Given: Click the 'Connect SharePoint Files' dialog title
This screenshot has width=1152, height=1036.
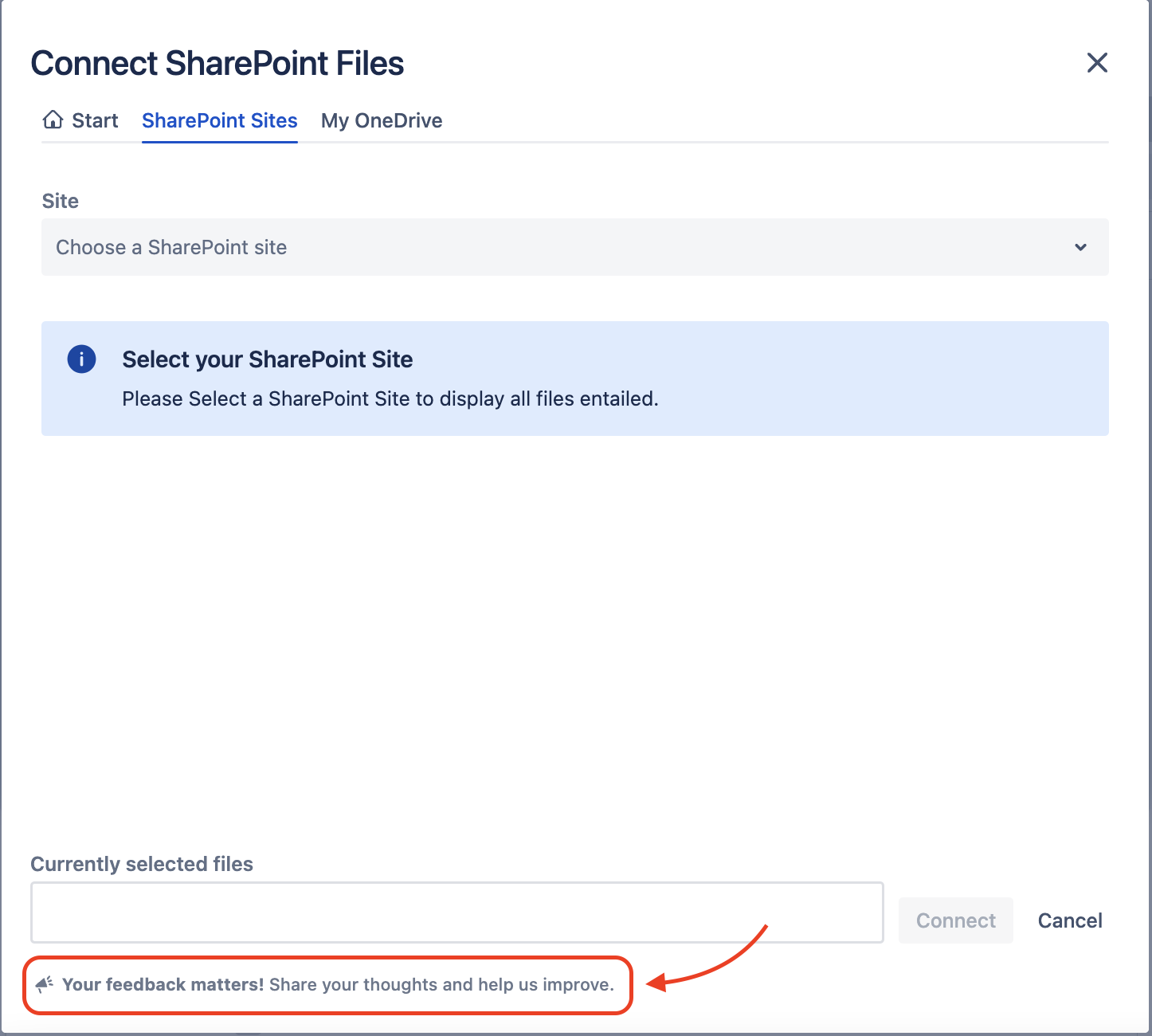Looking at the screenshot, I should pyautogui.click(x=217, y=63).
